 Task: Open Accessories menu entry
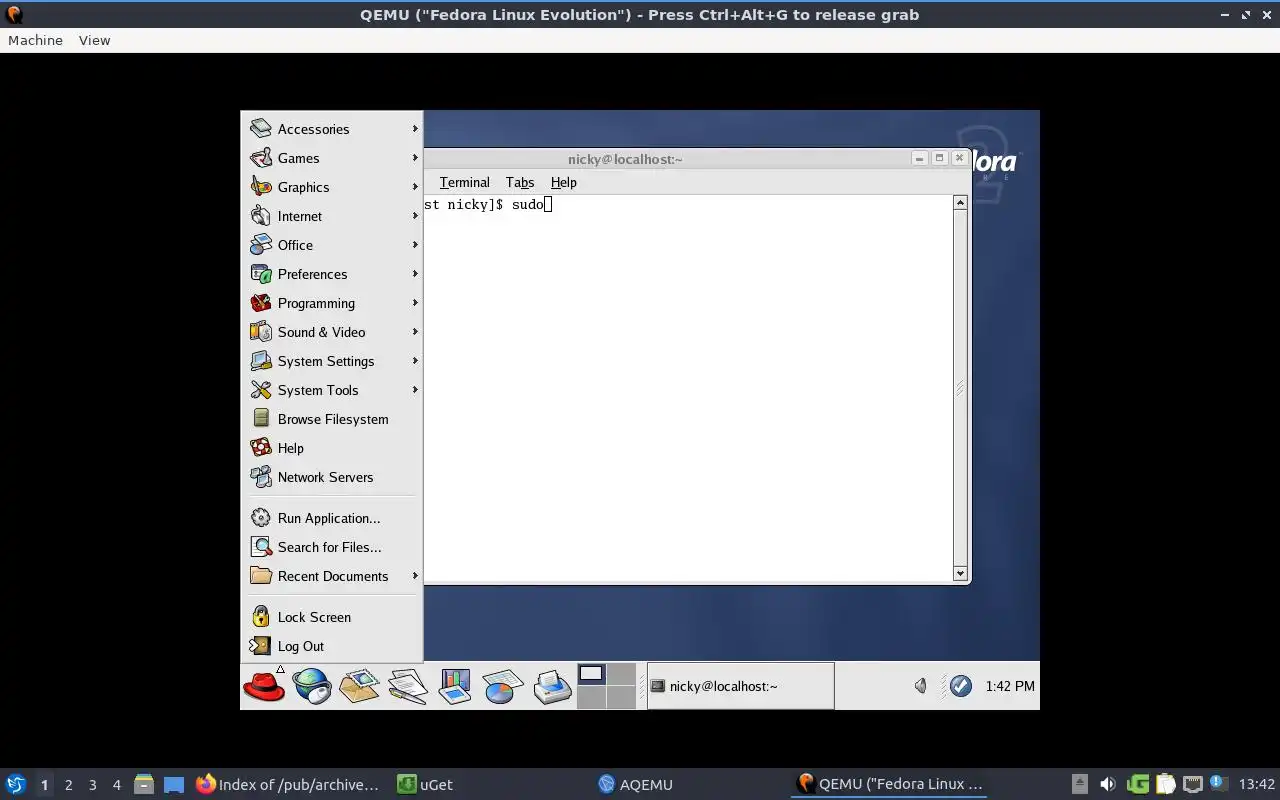(332, 129)
